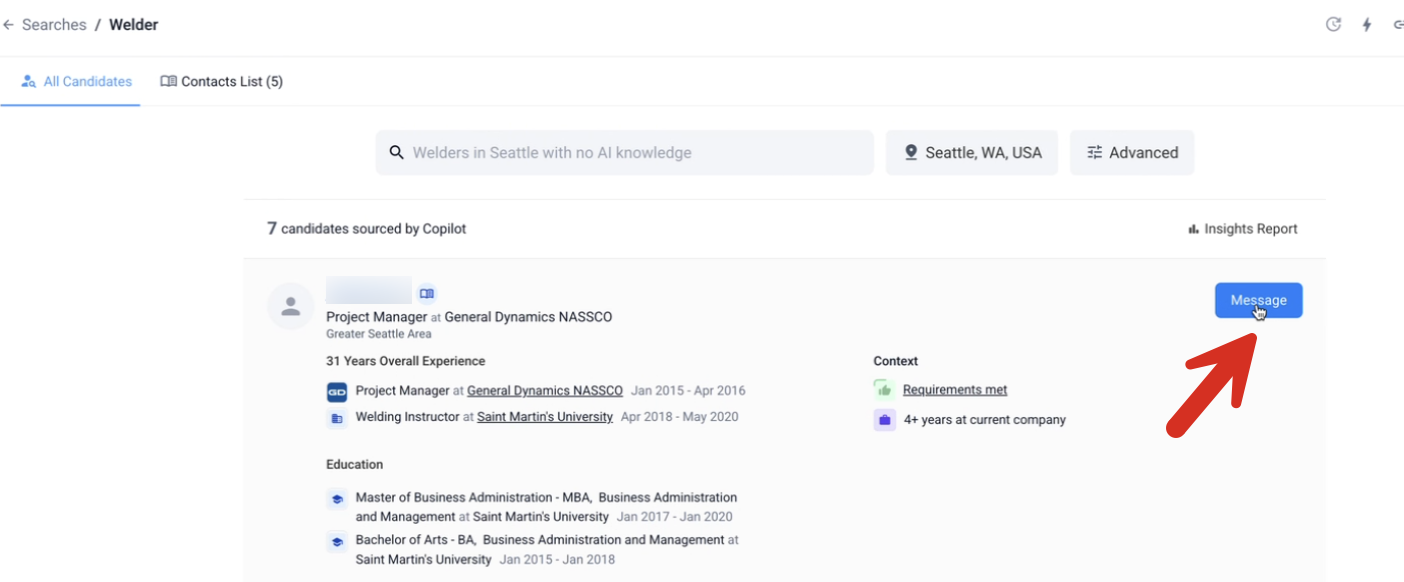1404x582 pixels.
Task: Open the Insights Report
Action: [1242, 229]
